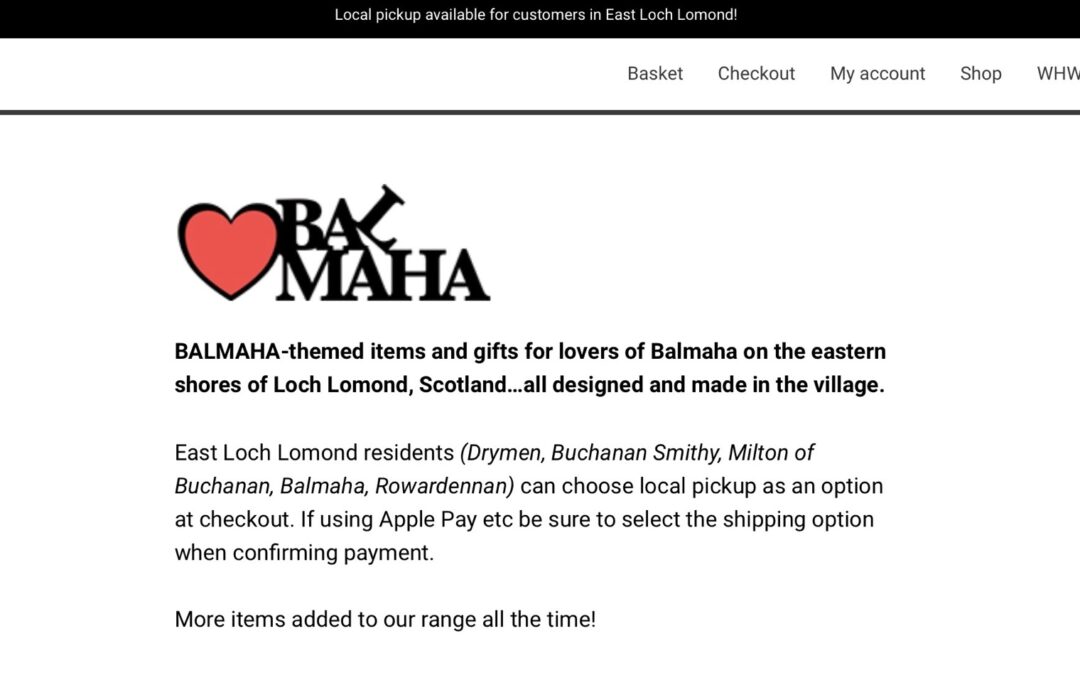Select Shop in the navigation bar

point(980,73)
